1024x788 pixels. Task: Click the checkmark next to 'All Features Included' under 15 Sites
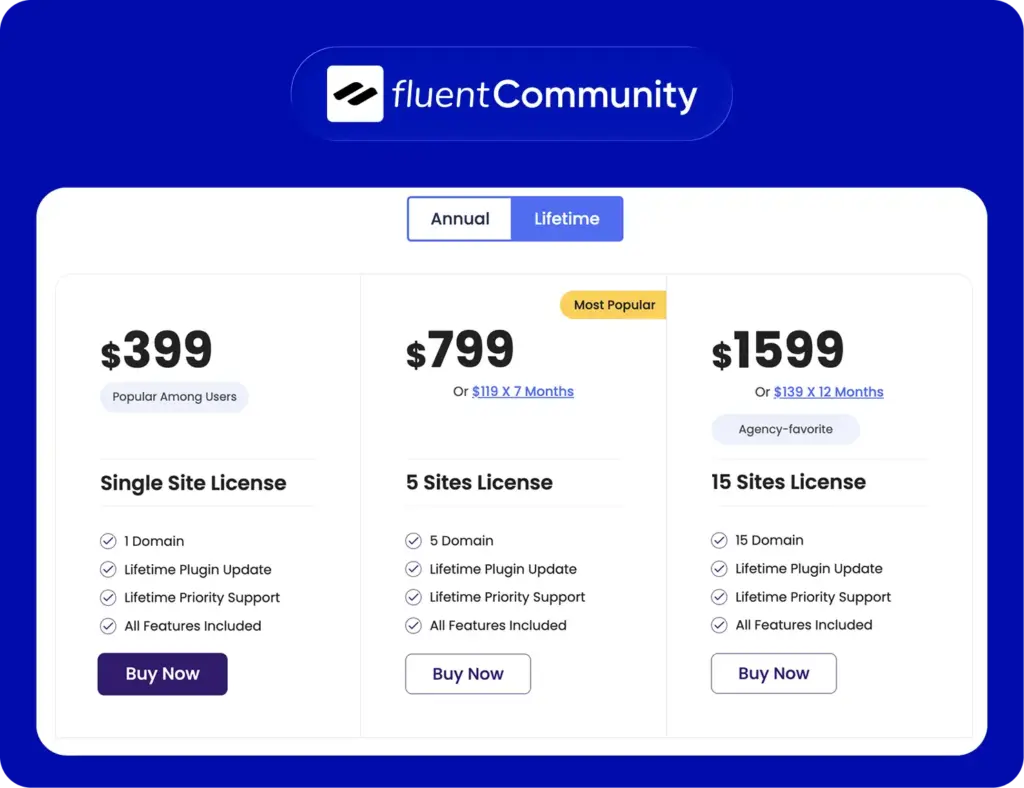pos(719,625)
